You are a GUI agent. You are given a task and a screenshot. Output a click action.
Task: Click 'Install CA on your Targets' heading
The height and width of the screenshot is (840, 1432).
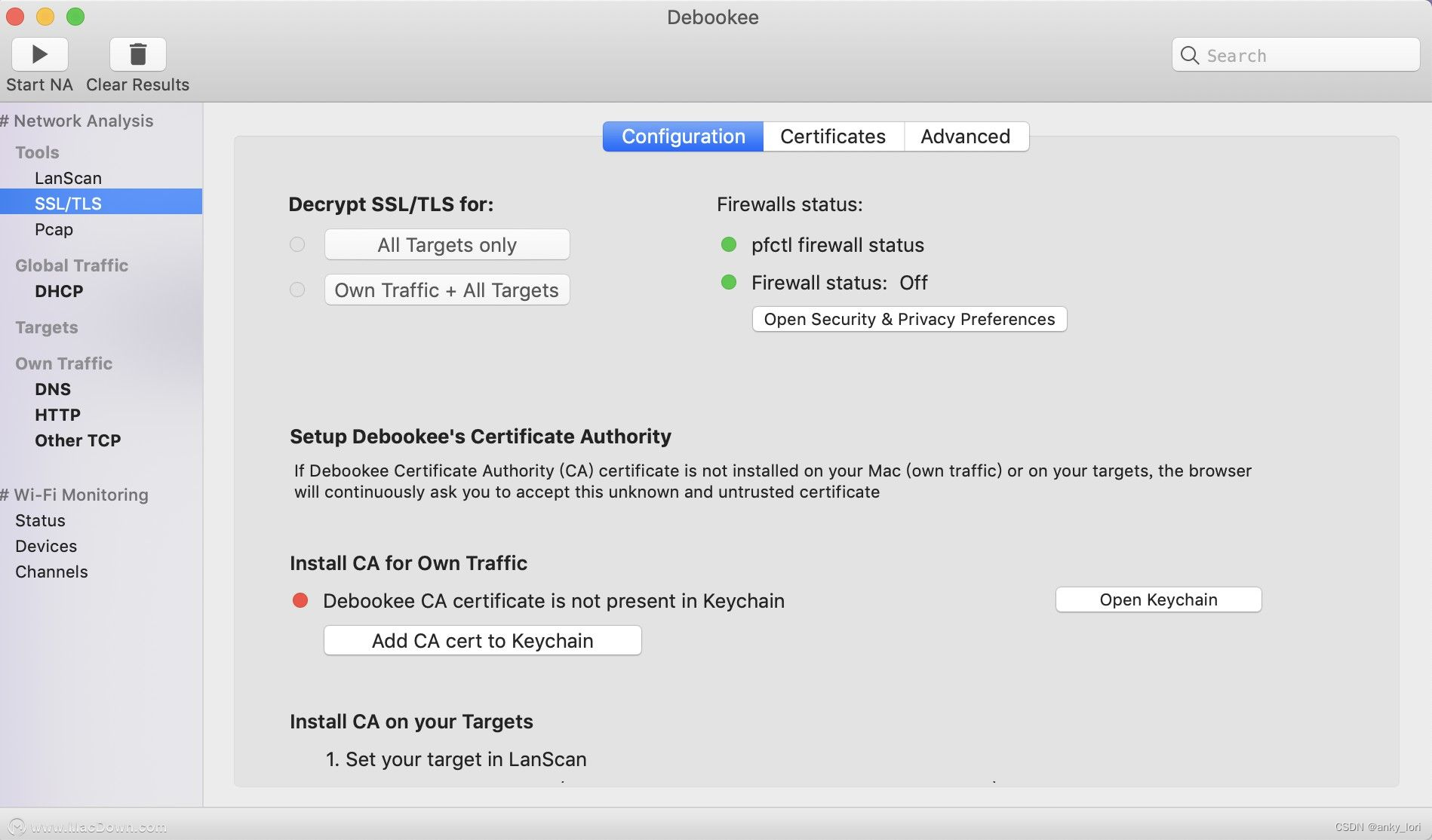411,722
